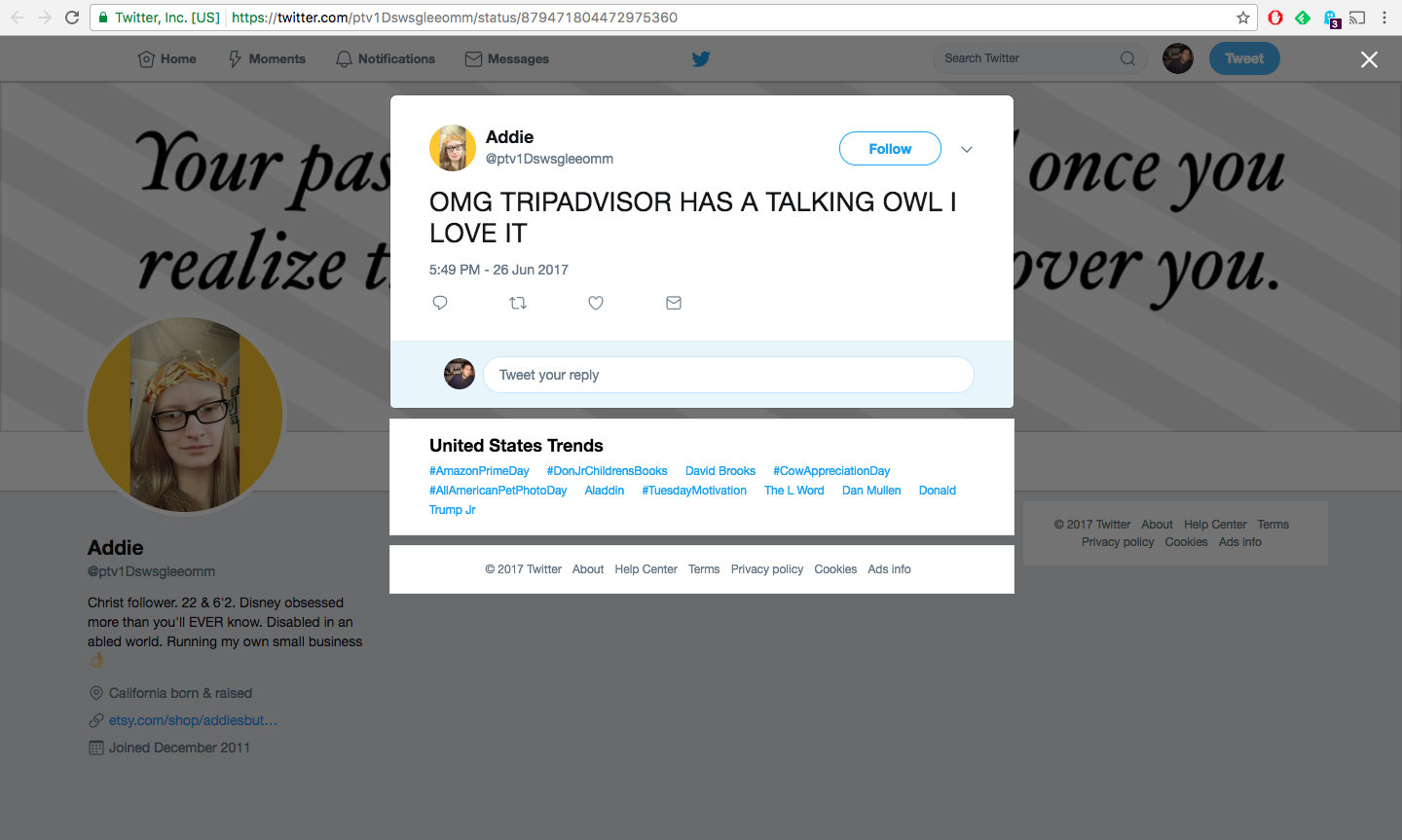The image size is (1402, 840).
Task: Open etsy.com/shop/addiesbut… profile link
Action: [193, 720]
